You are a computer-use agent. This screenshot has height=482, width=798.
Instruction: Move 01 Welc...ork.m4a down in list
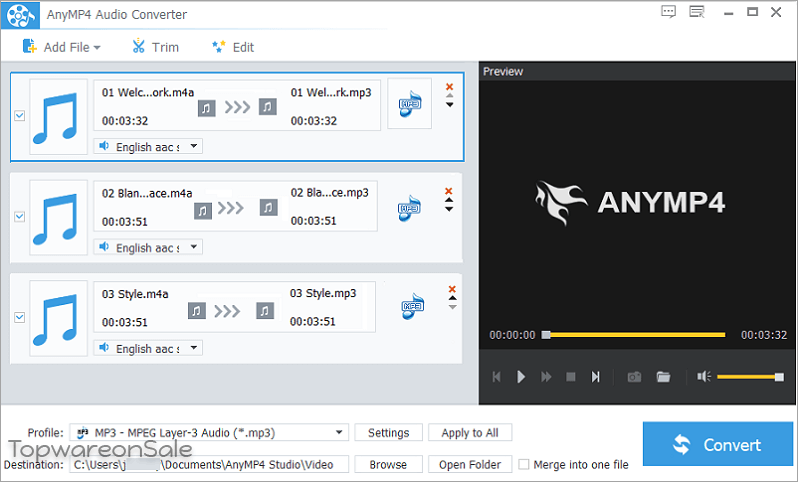449,105
